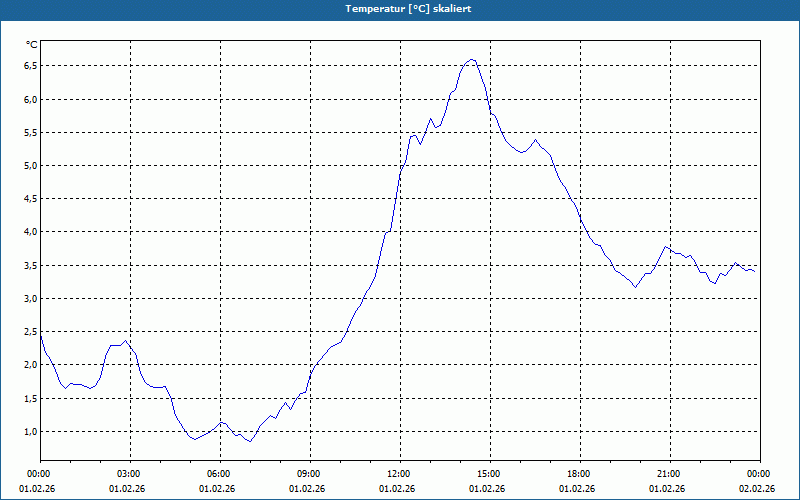Screen dimensions: 800x500
Task: Click the 6,0 y-axis label
Action: click(x=31, y=99)
